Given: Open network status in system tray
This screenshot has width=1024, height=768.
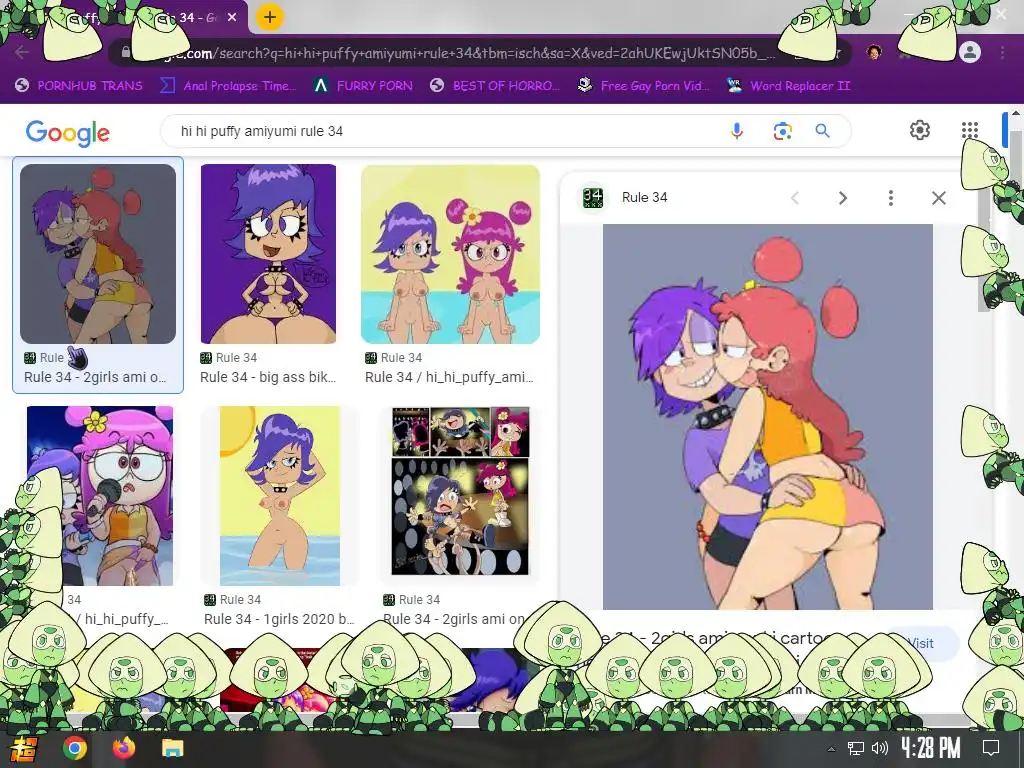Looking at the screenshot, I should pyautogui.click(x=856, y=748).
